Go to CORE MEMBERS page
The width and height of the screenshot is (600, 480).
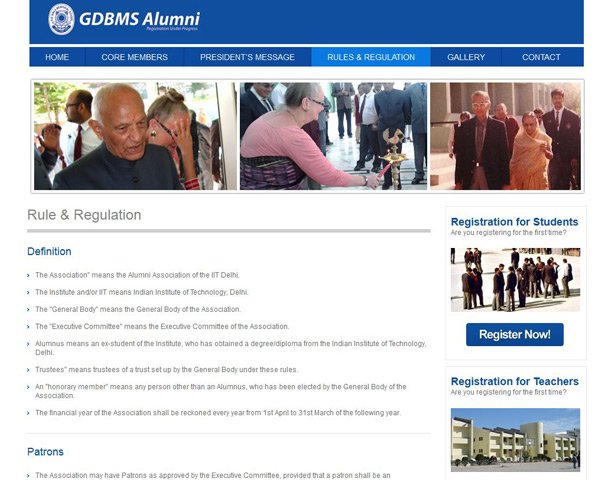point(134,57)
